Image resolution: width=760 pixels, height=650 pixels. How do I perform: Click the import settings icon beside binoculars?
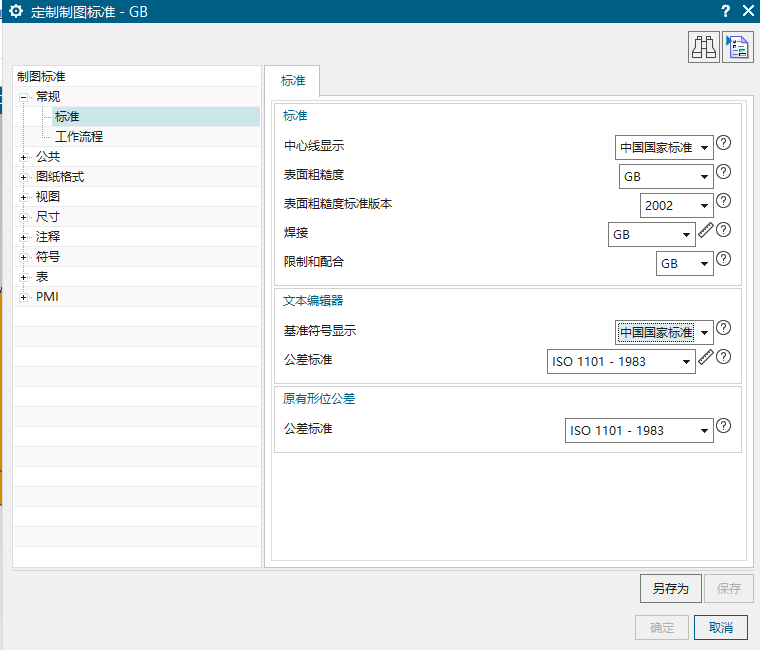tap(738, 47)
